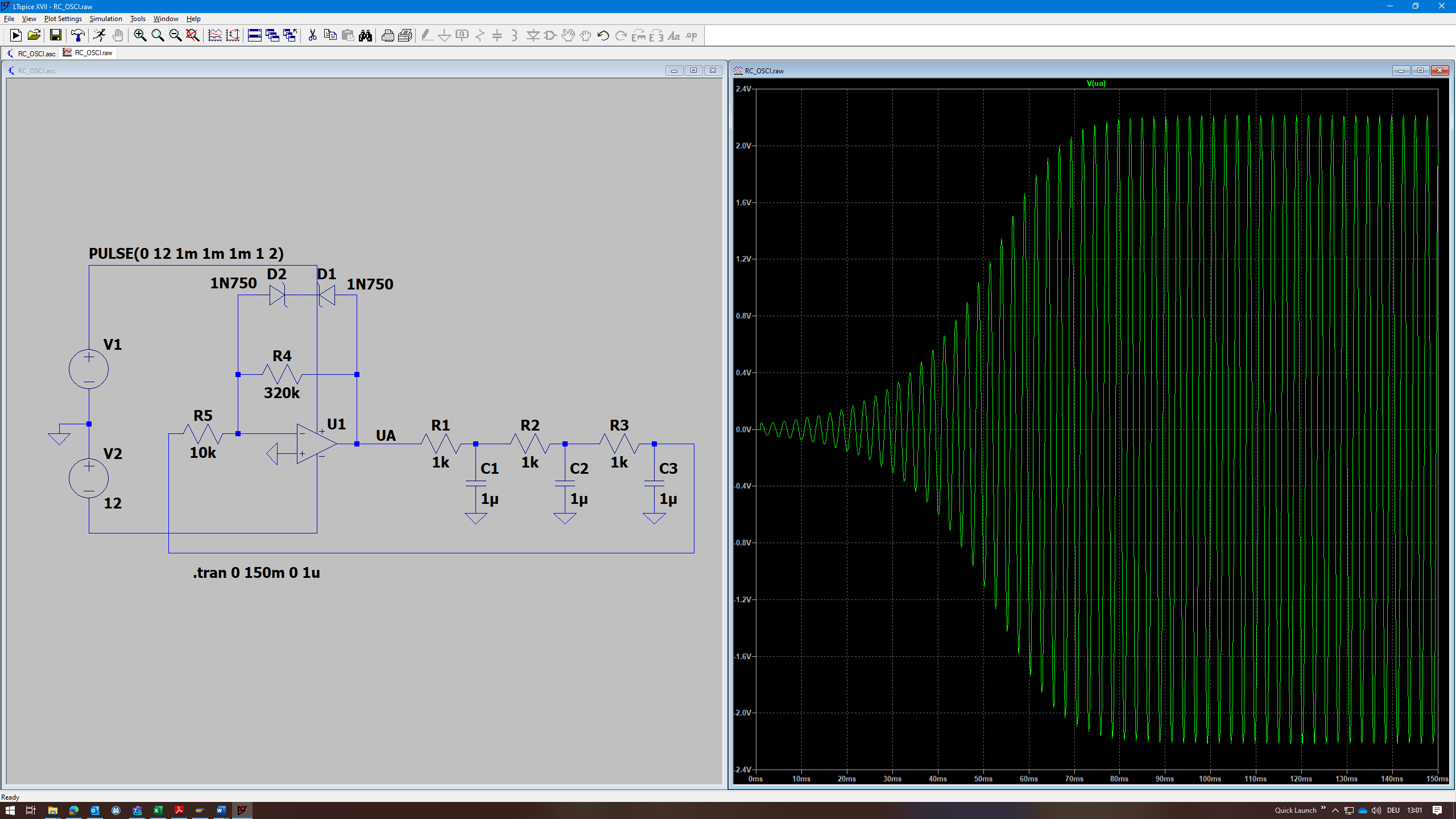Click the D2 zener diode symbol
The height and width of the screenshot is (819, 1456).
tap(277, 295)
